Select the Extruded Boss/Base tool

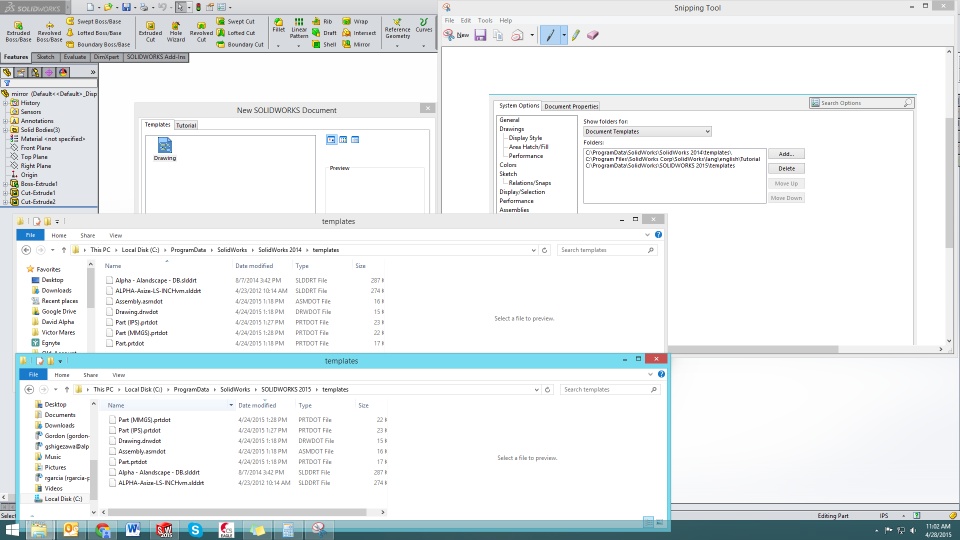18,31
